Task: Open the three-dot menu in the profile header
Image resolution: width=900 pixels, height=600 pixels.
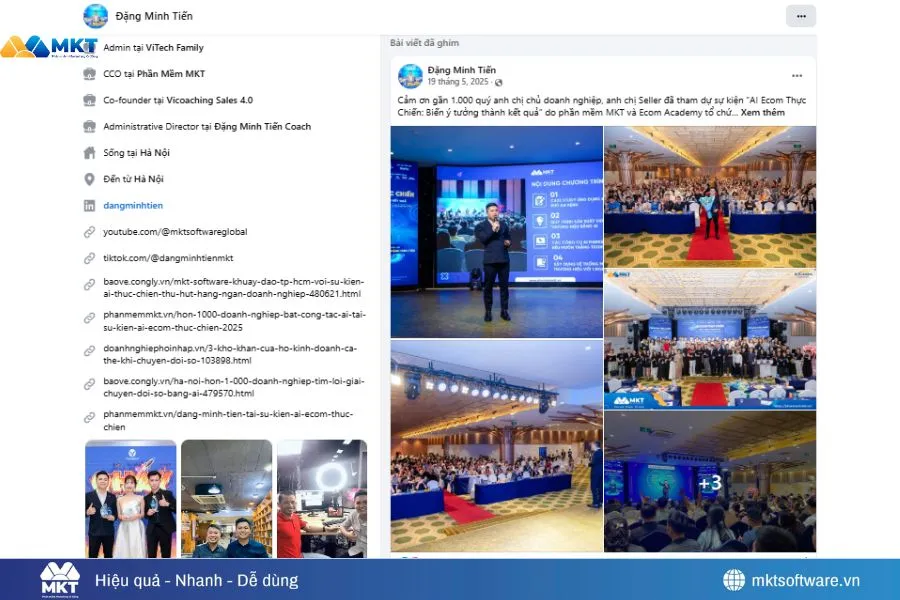Action: pos(800,16)
